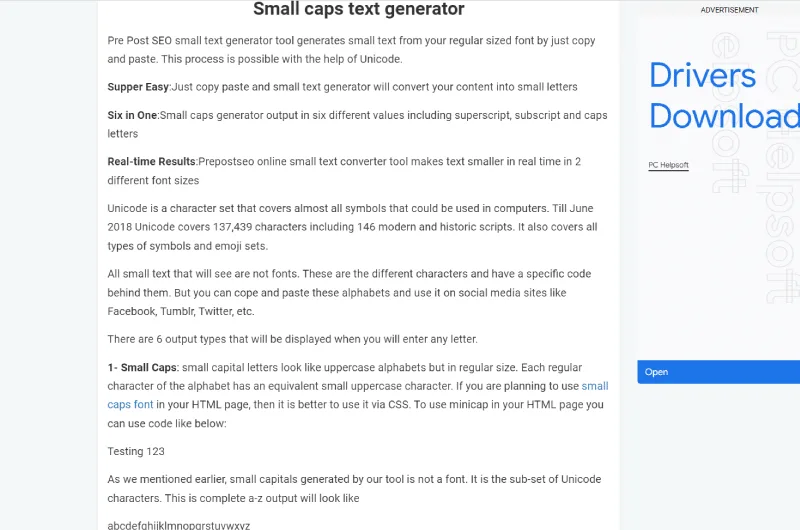
Task: Click the "There are 6 output types" sentence
Action: point(292,339)
